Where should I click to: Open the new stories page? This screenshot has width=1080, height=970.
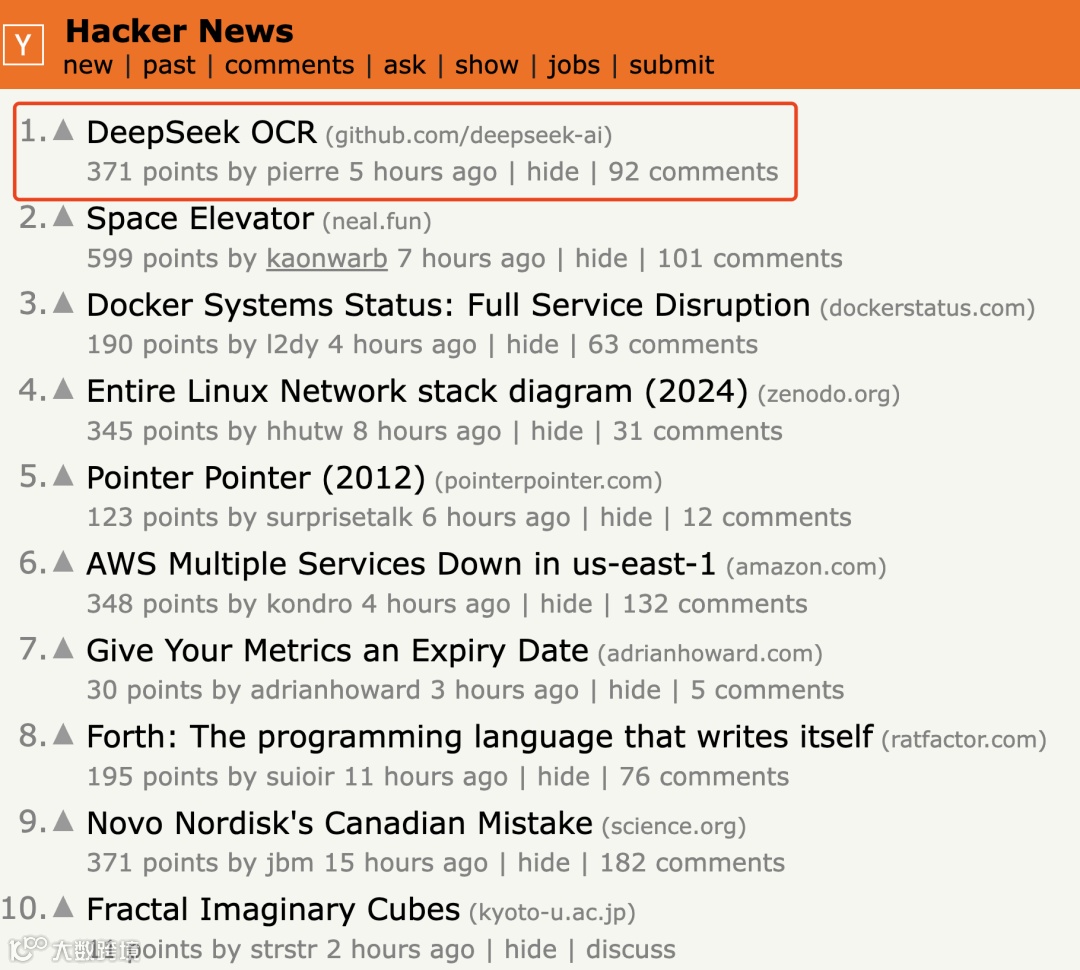(x=87, y=65)
